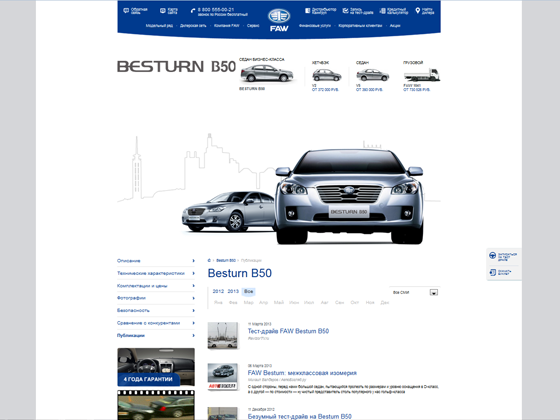Select the Все year filter
Image resolution: width=560 pixels, height=420 pixels.
click(249, 291)
